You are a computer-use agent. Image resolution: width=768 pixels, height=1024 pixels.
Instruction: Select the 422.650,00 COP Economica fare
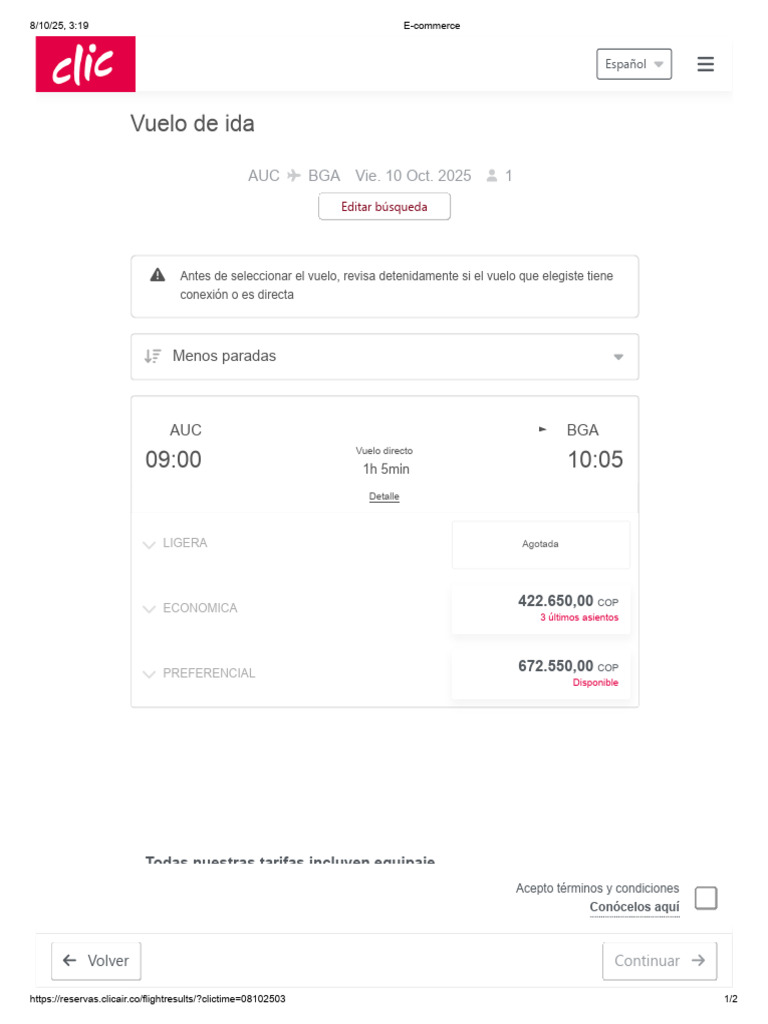click(x=541, y=609)
